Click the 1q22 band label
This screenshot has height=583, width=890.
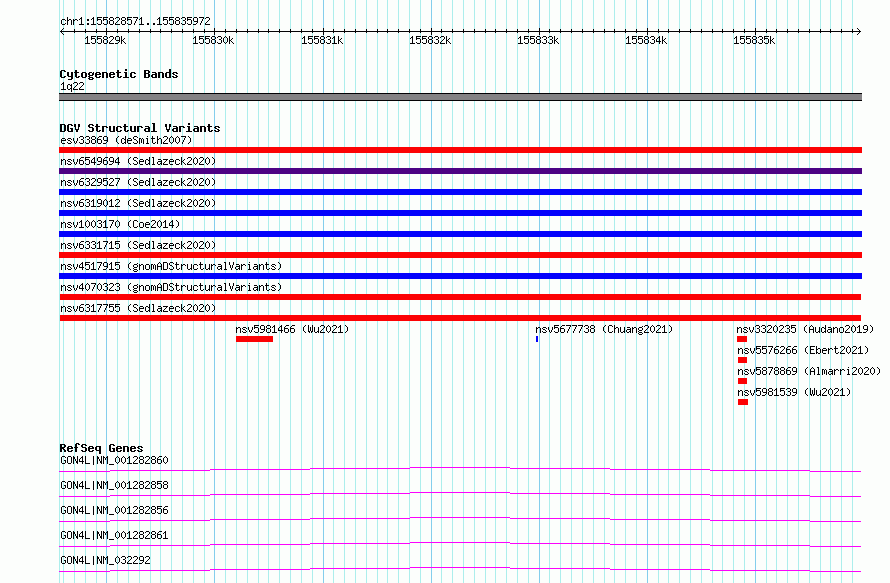[72, 86]
